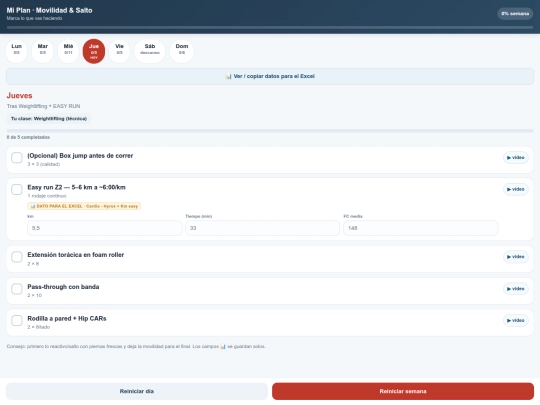Switch to Sáb descanso tab

[x=149, y=51]
